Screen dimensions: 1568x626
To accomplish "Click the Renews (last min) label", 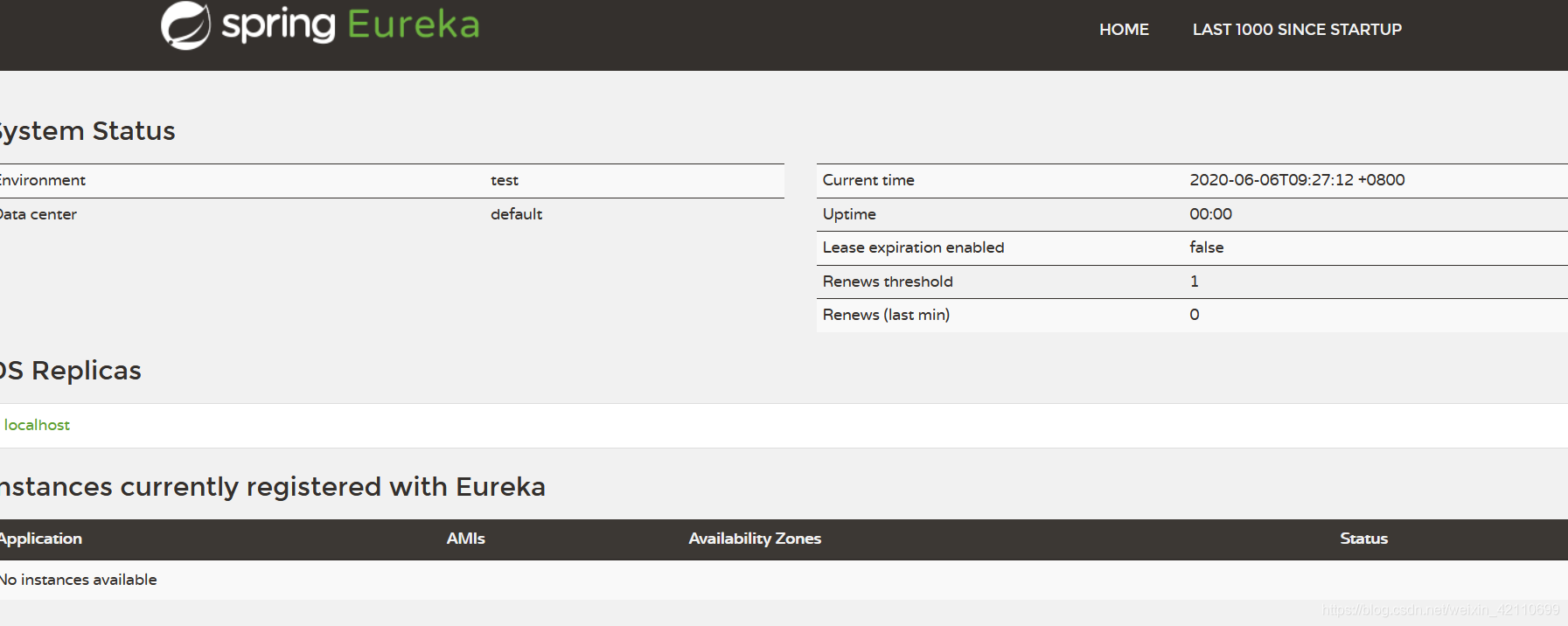I will click(x=886, y=315).
